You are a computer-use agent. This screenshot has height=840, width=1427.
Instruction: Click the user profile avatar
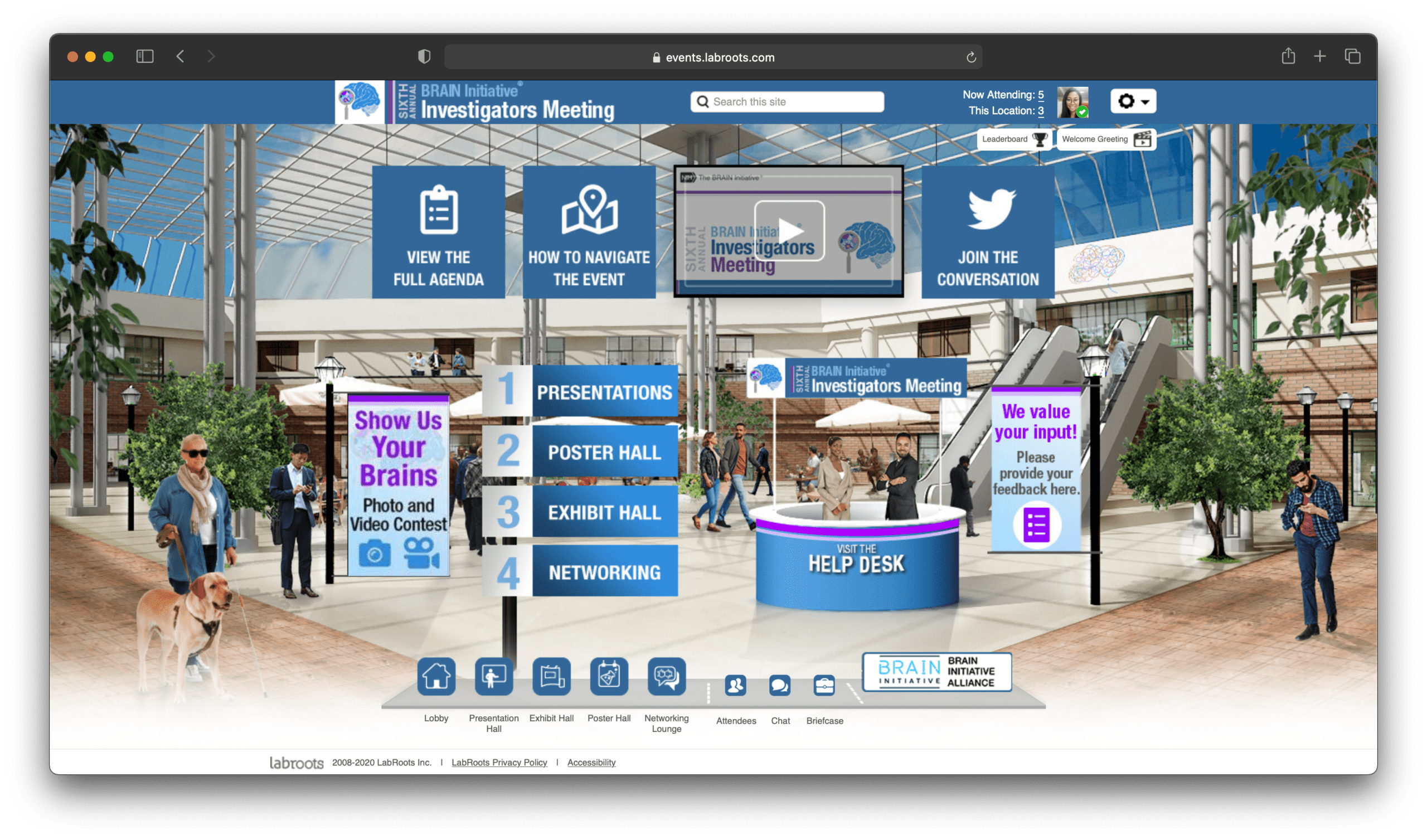coord(1073,102)
